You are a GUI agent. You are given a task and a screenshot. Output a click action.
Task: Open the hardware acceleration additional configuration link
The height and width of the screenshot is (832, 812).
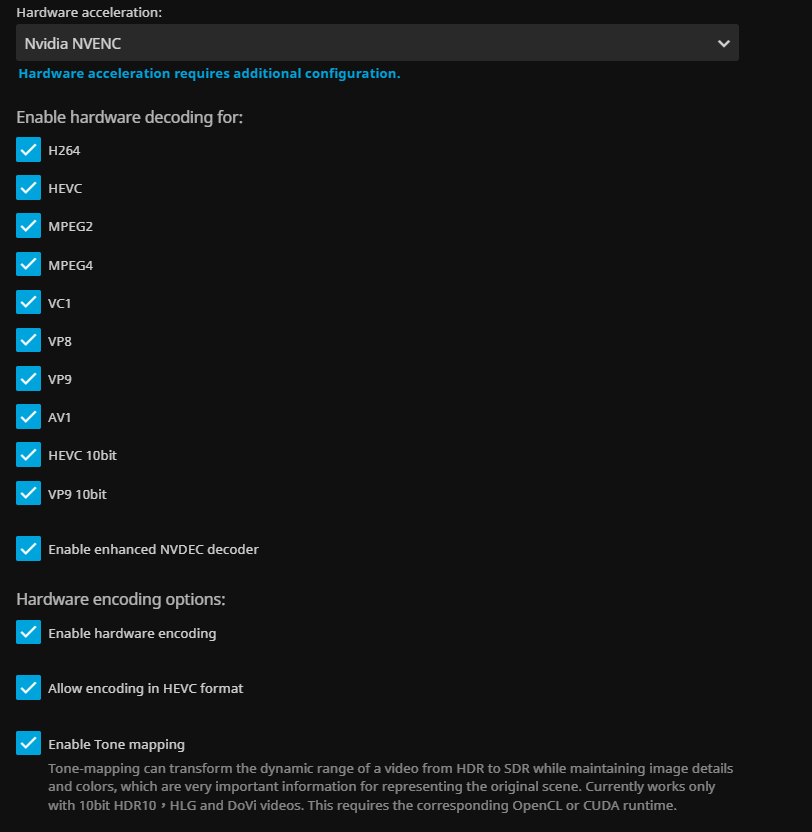[209, 74]
